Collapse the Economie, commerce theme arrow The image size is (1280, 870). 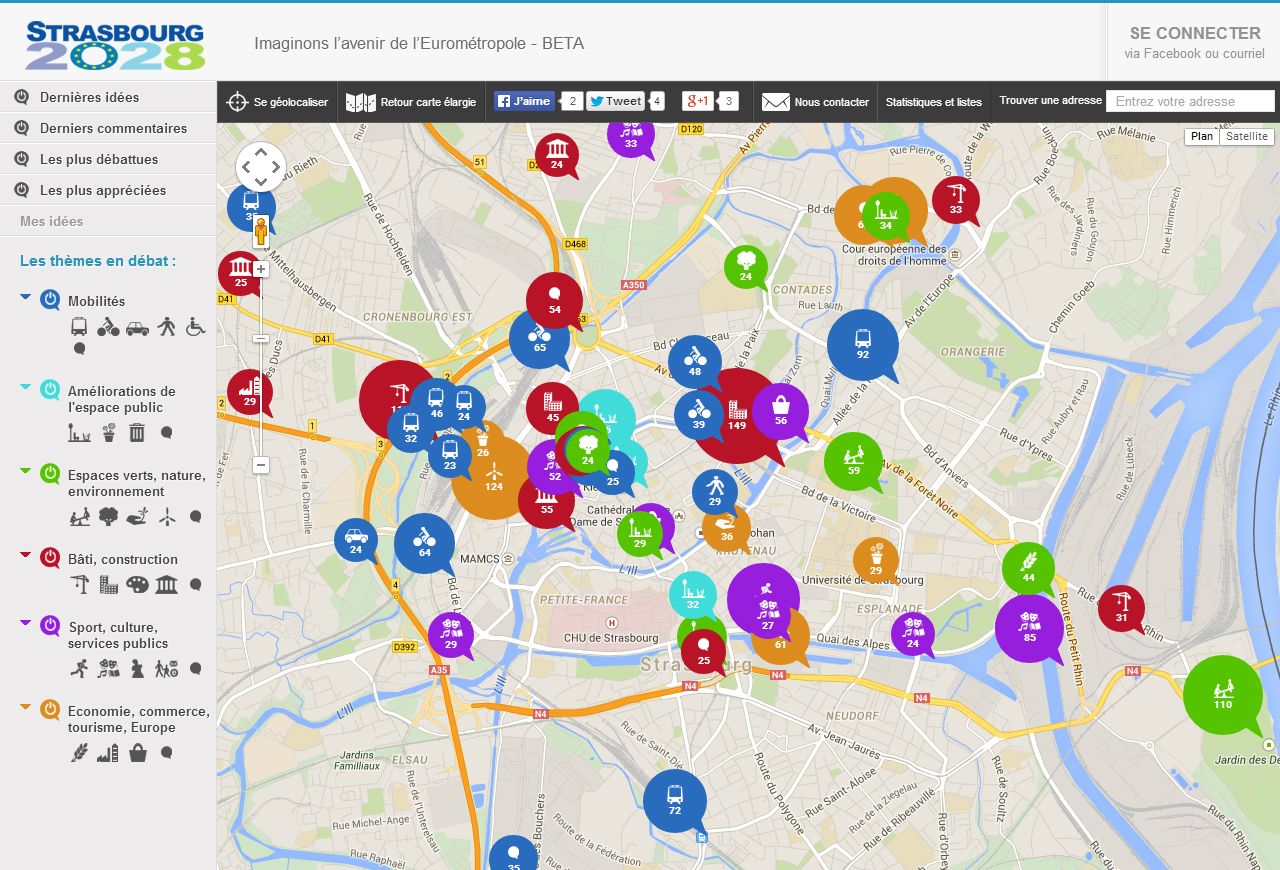click(x=26, y=707)
